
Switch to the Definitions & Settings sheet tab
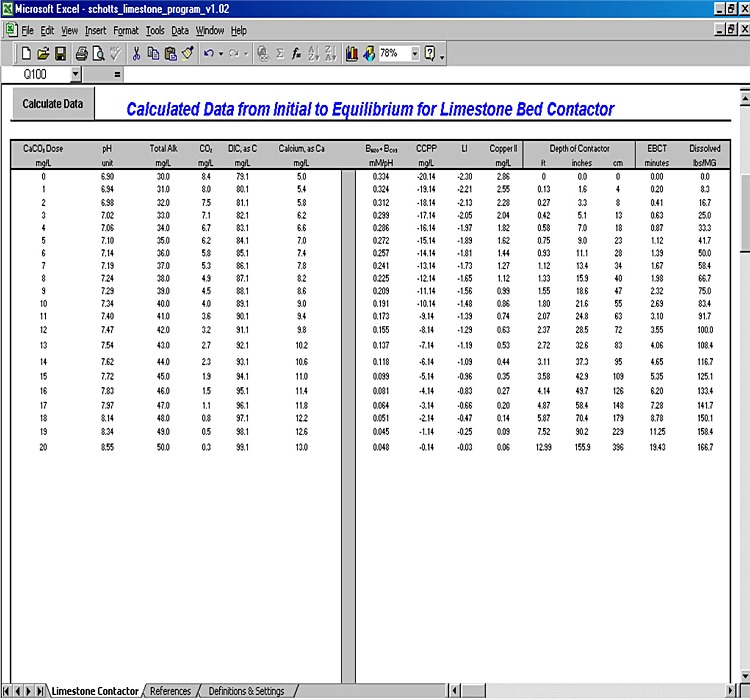(x=246, y=691)
